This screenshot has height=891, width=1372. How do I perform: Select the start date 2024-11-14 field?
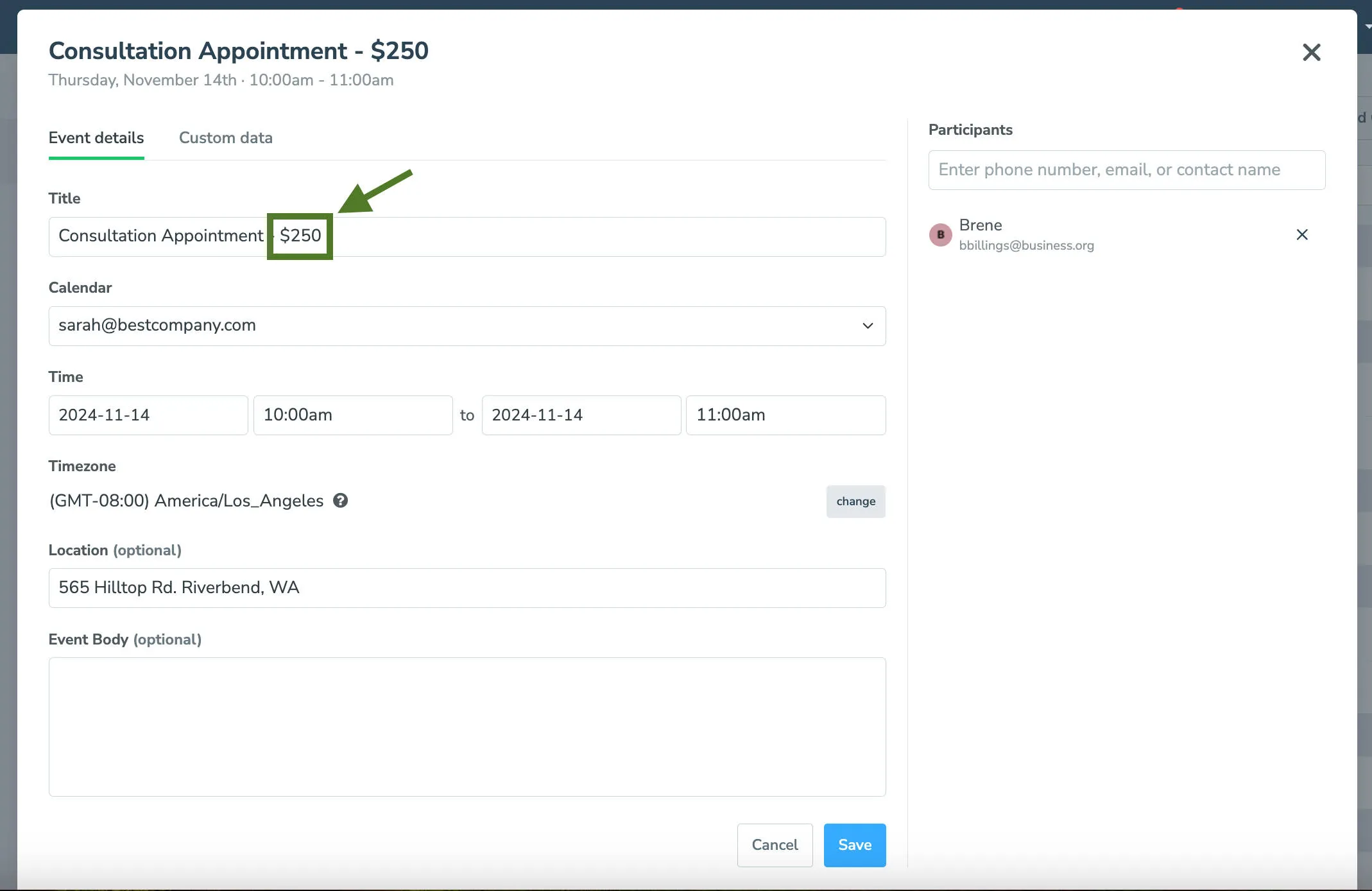(x=148, y=415)
